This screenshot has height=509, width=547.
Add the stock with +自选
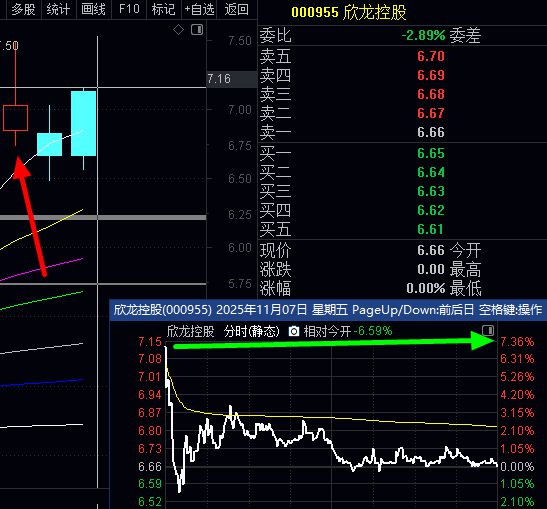(199, 9)
